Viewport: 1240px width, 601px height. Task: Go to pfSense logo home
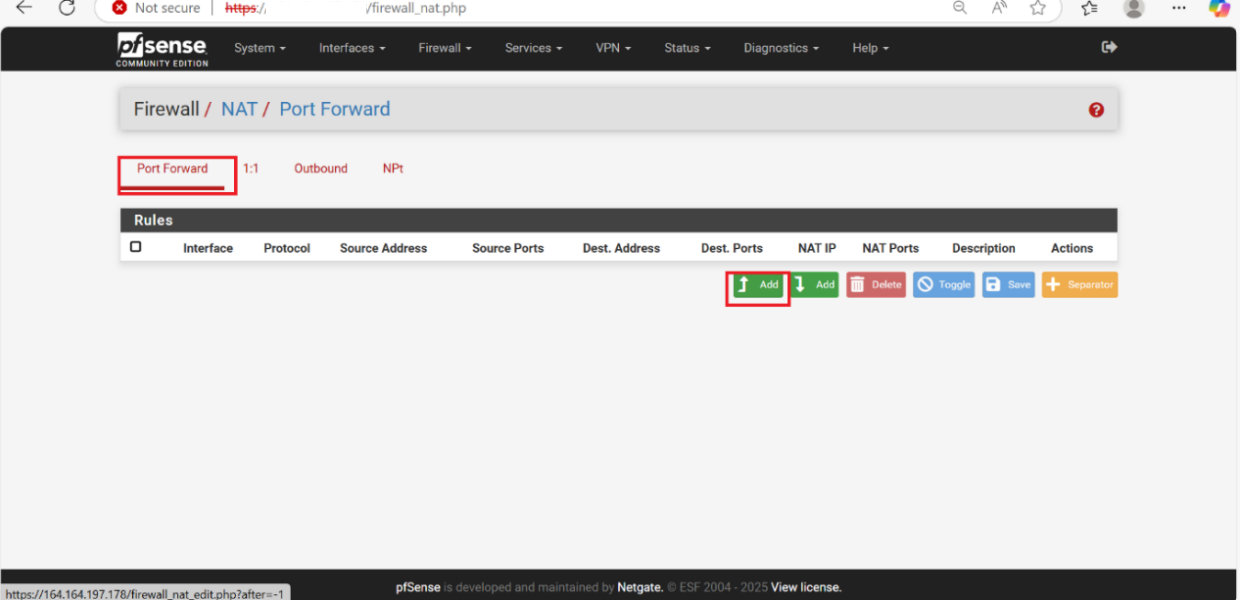tap(162, 48)
